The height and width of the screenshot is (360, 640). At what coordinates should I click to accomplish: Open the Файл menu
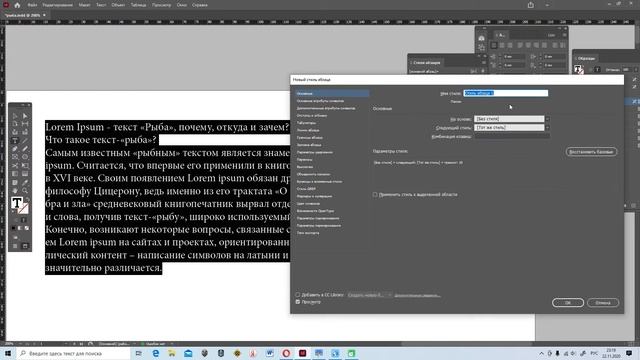(32, 5)
